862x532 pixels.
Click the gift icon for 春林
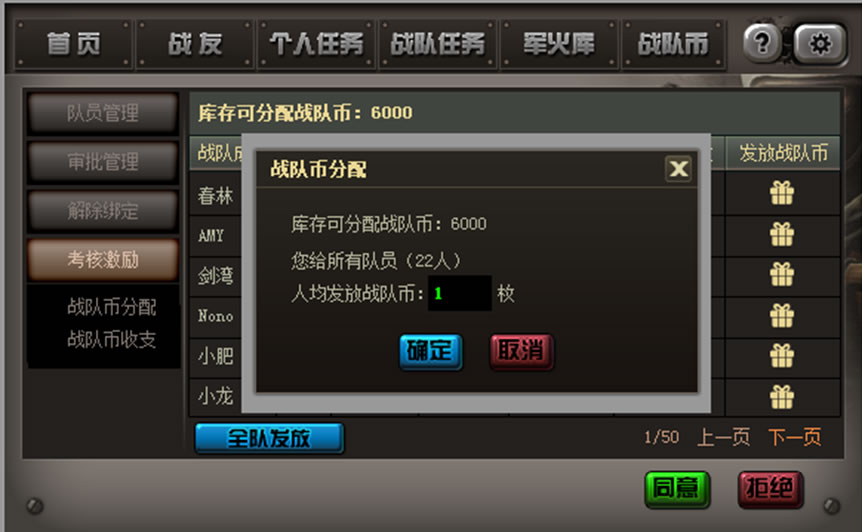(x=782, y=193)
